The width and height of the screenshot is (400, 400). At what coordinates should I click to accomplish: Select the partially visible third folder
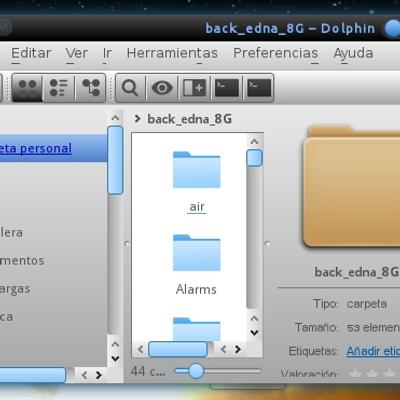tap(197, 329)
